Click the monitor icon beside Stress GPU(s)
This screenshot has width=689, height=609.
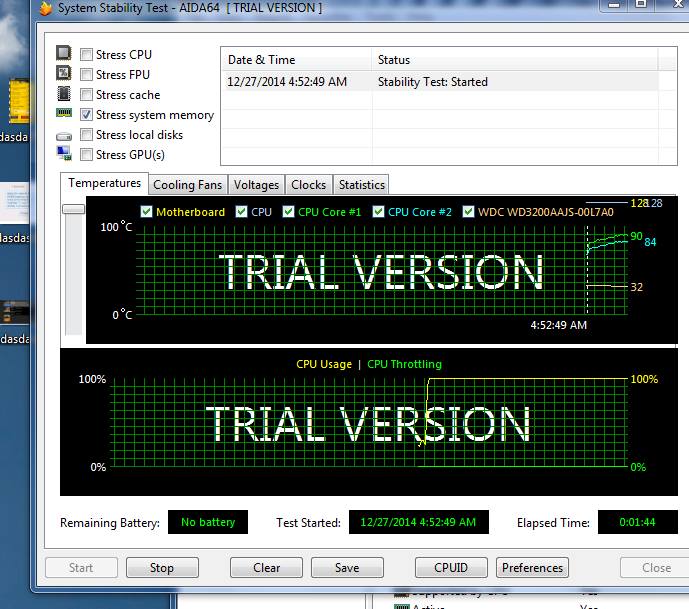tap(64, 153)
